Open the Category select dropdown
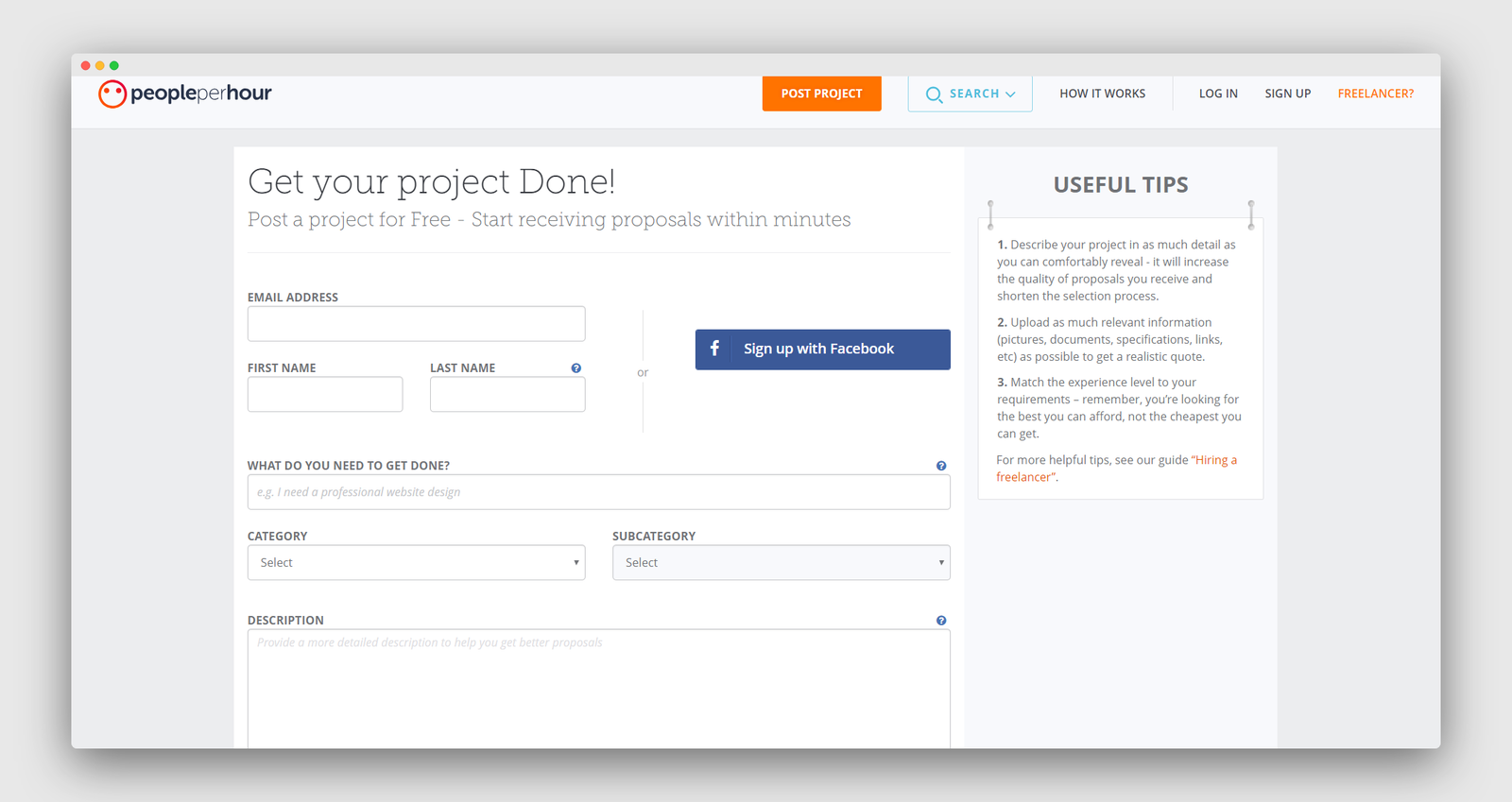This screenshot has height=802, width=1512. point(417,562)
